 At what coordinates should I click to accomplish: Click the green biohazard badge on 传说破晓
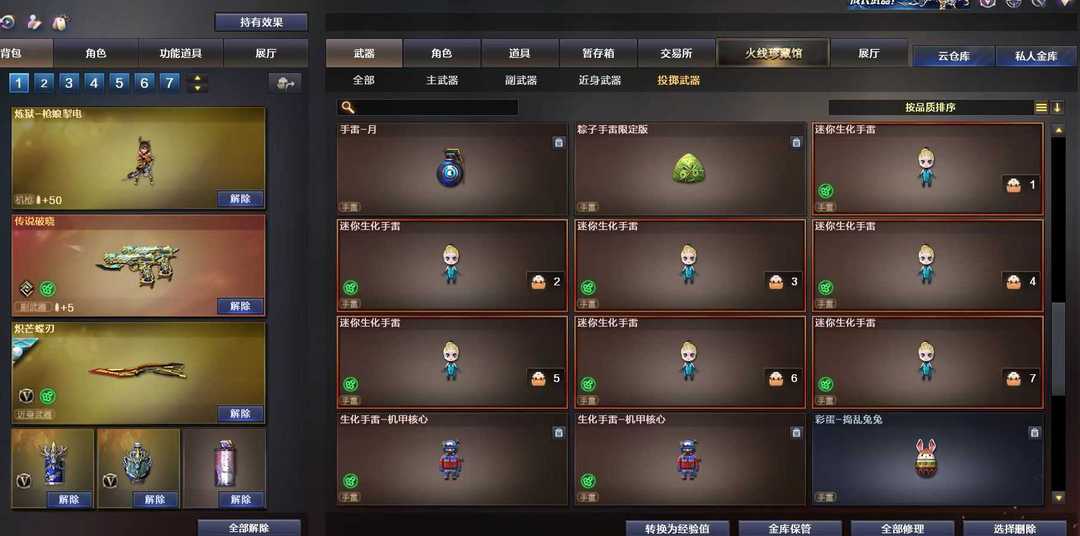(48, 289)
